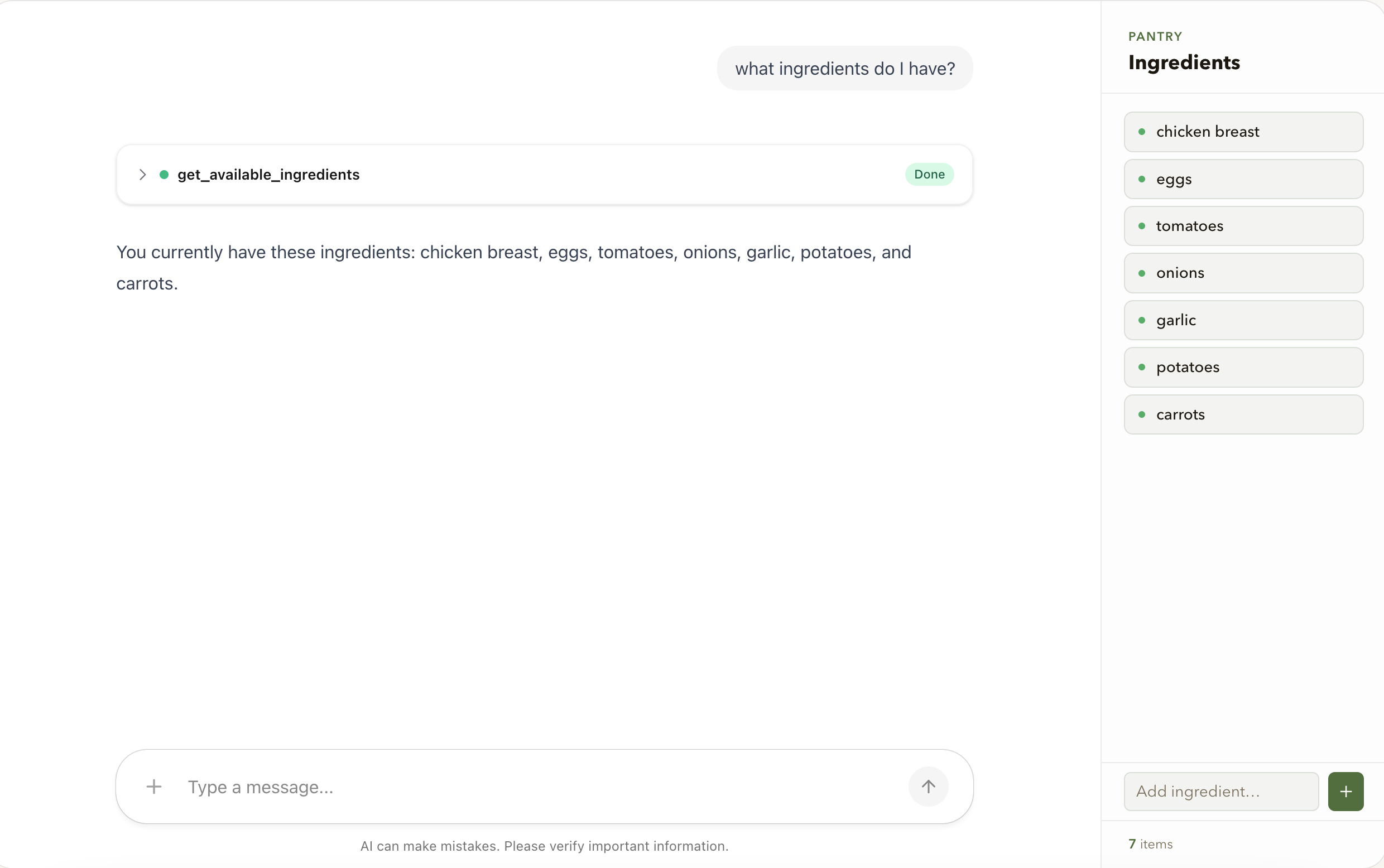Click the AI can make mistakes disclaimer

544,846
